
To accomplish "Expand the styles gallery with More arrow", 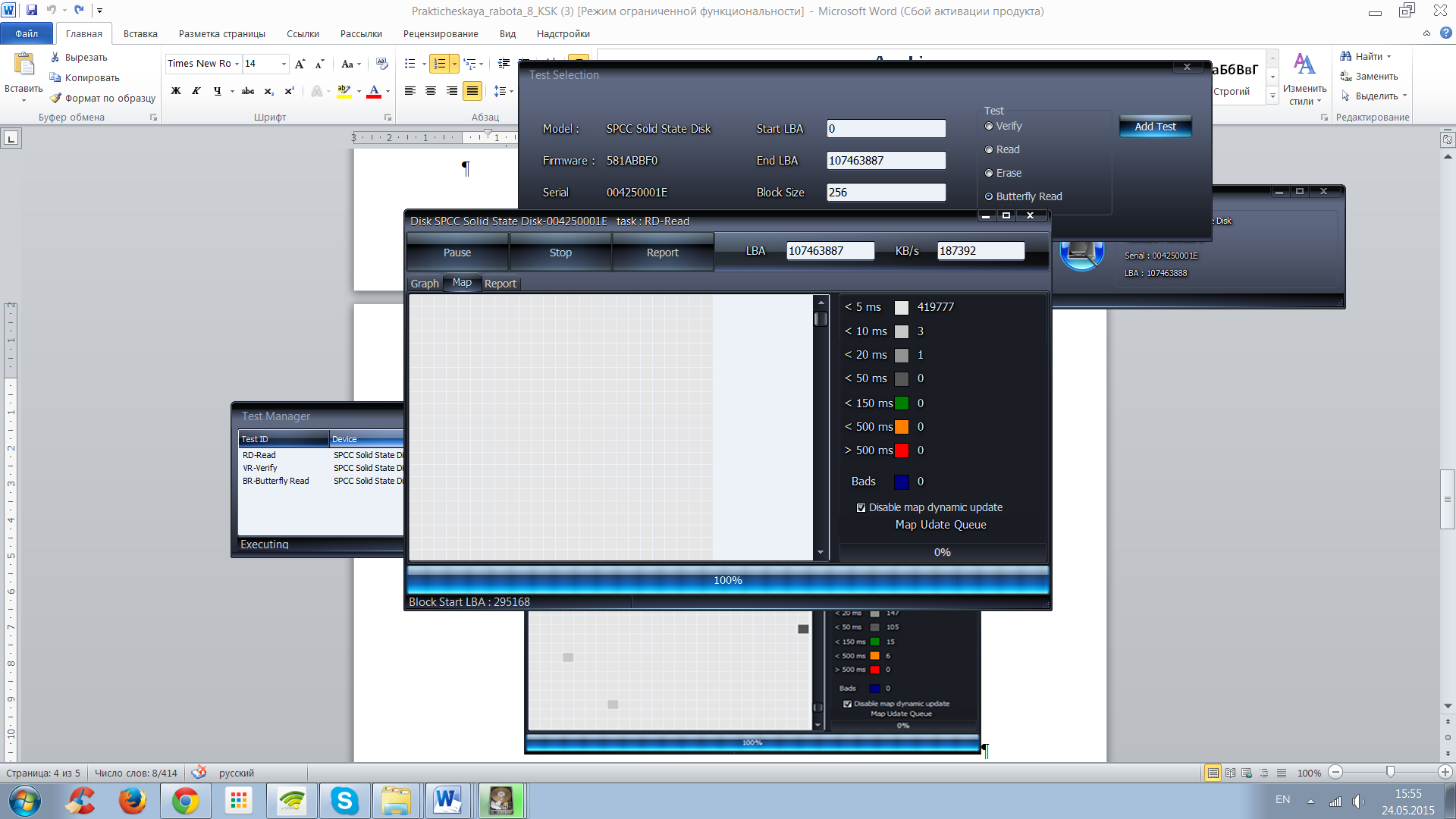I will 1272,96.
